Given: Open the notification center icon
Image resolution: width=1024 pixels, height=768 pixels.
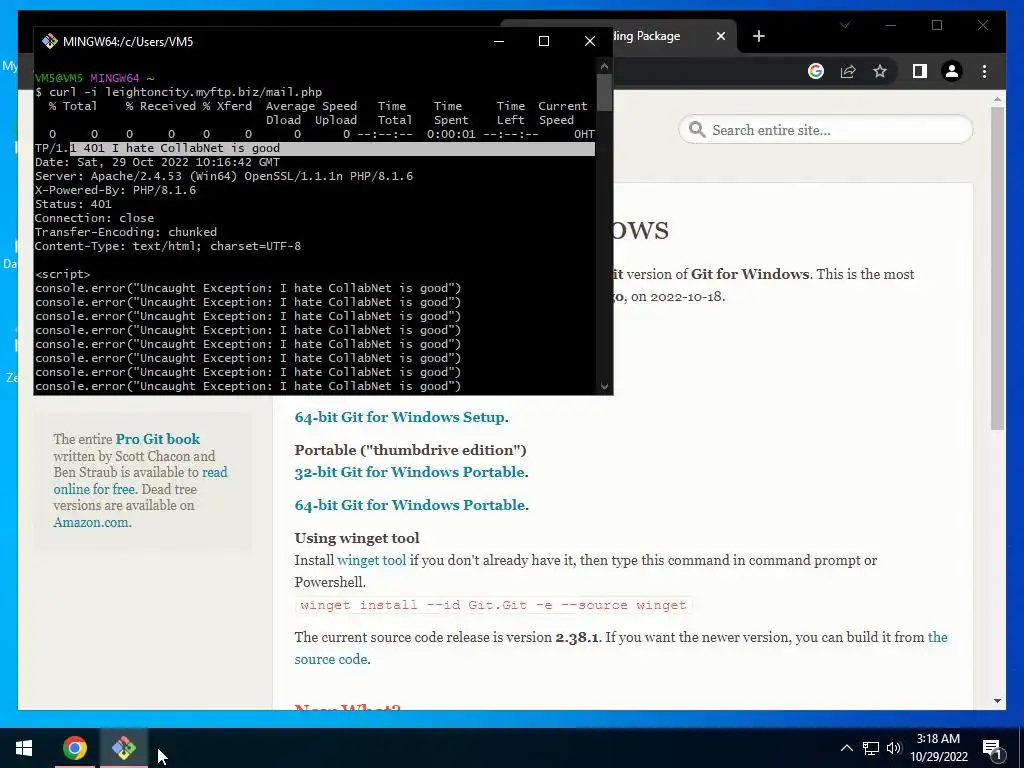Looking at the screenshot, I should point(992,748).
